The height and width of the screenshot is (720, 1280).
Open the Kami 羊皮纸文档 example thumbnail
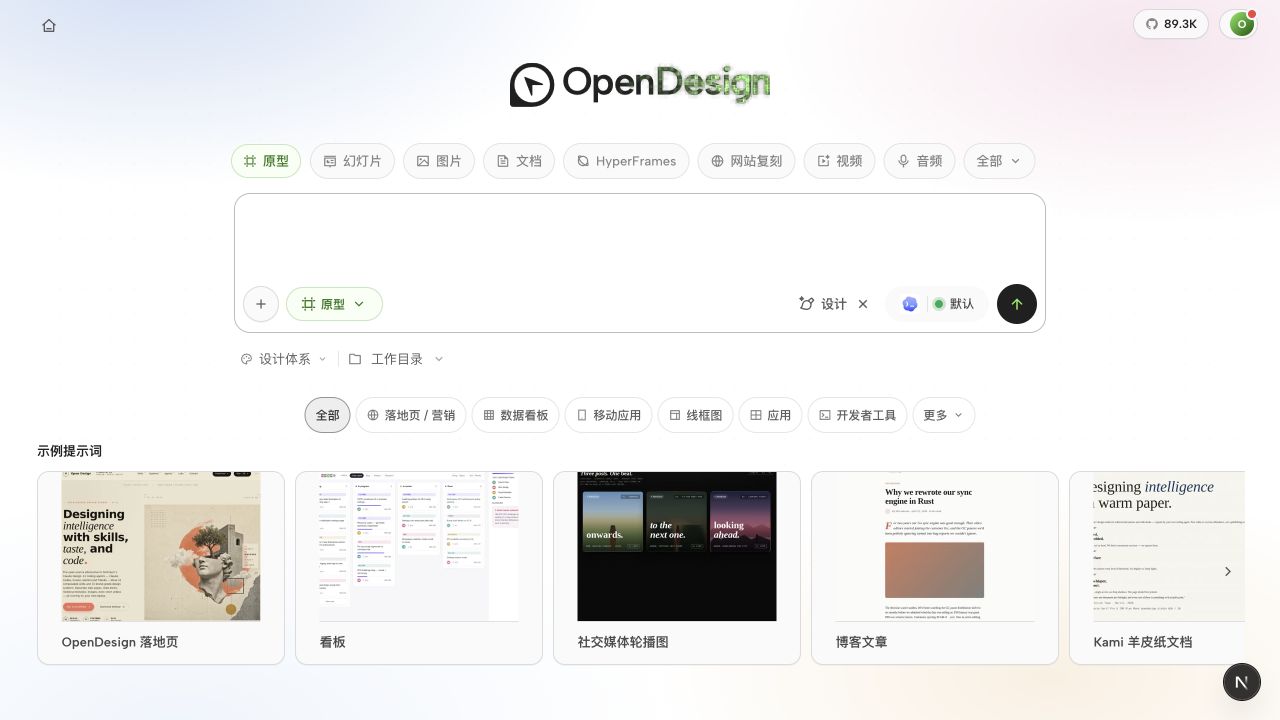[1169, 546]
